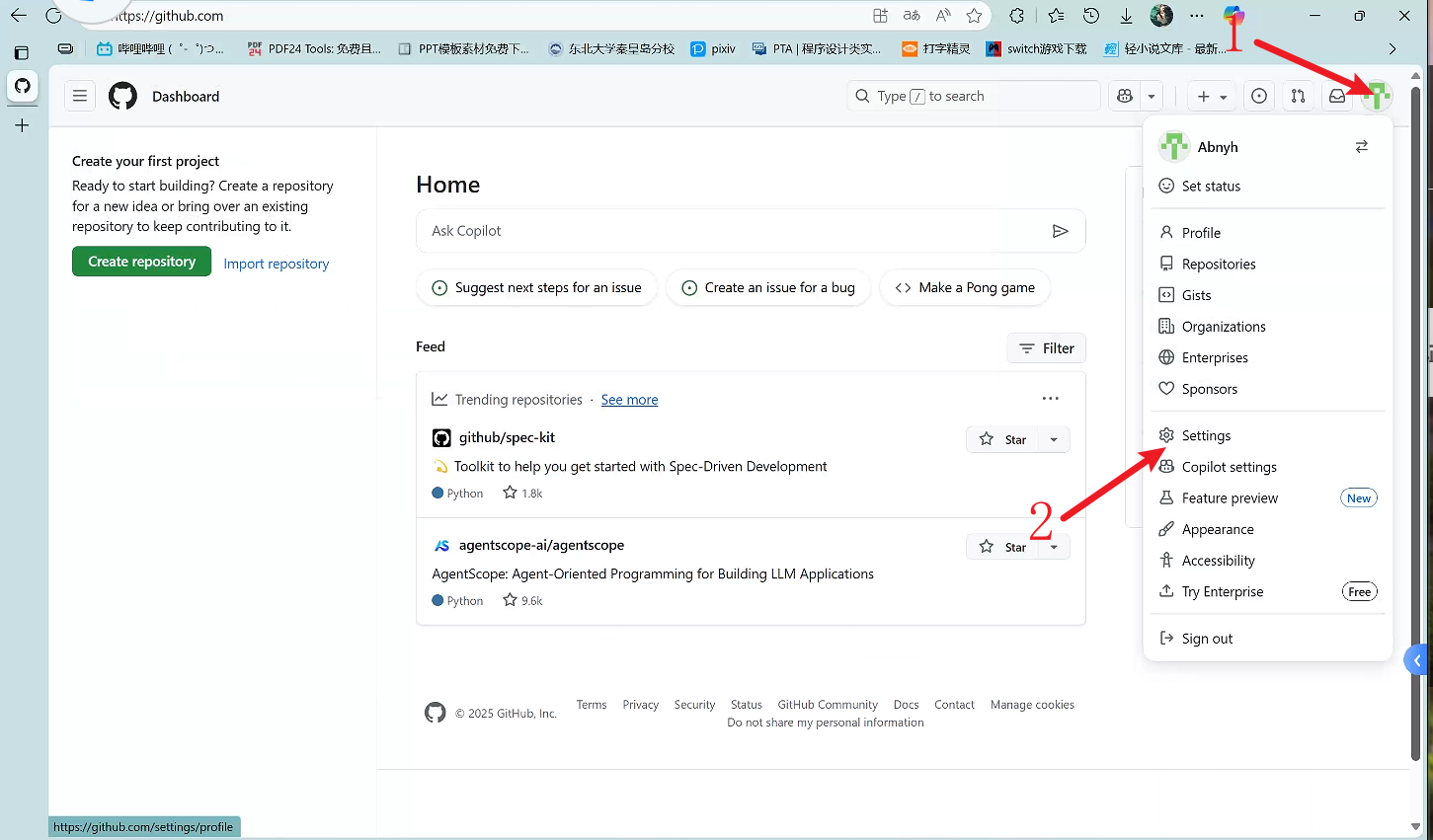Open Repositories from the user menu
Screen dimensions: 1433x840
tap(1268, 265)
